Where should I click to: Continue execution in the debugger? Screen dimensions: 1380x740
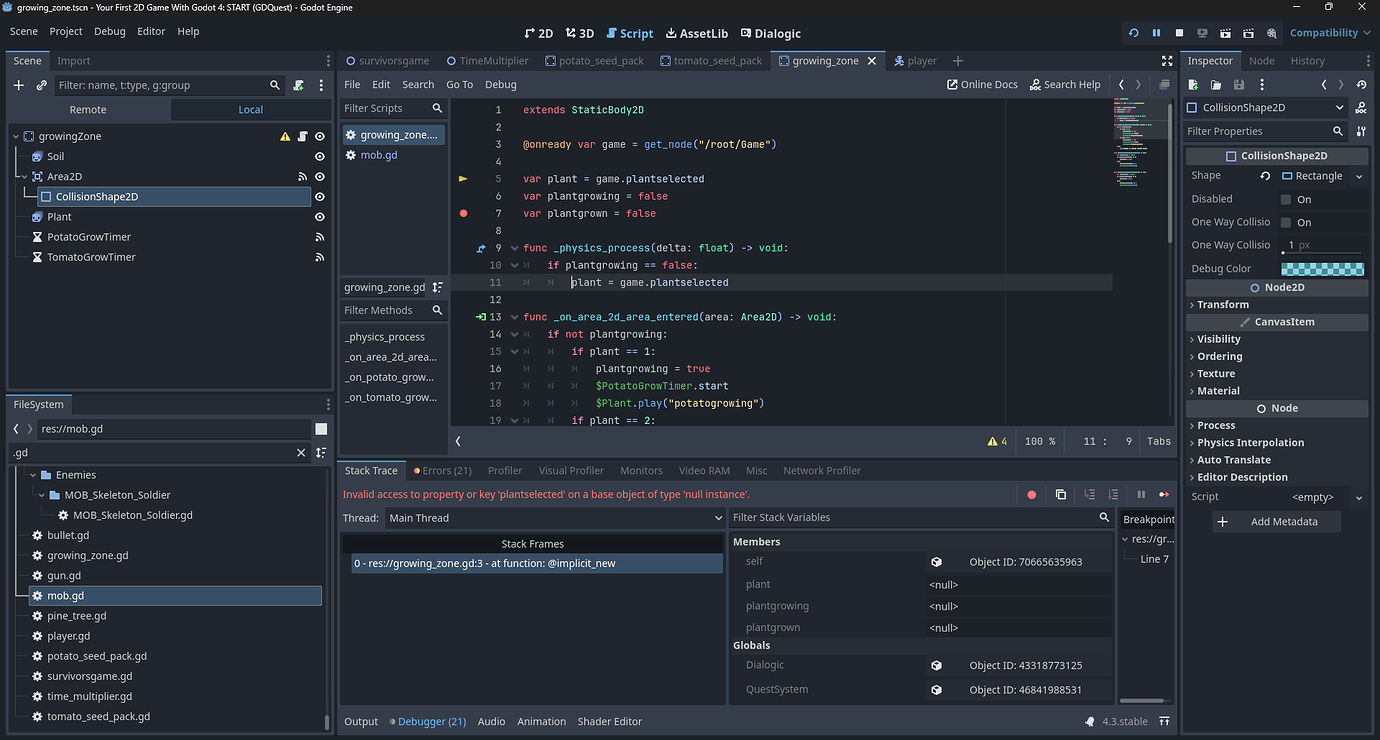coord(1163,494)
